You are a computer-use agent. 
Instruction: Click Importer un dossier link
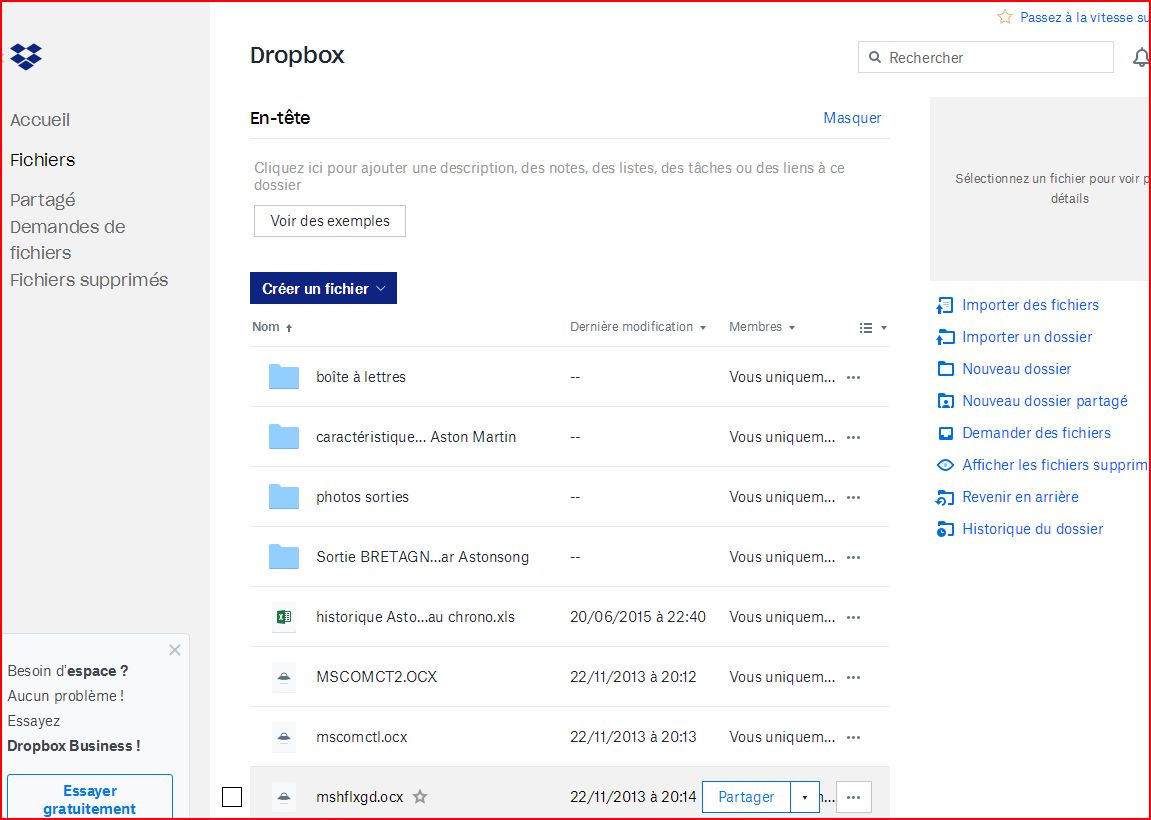click(1027, 337)
